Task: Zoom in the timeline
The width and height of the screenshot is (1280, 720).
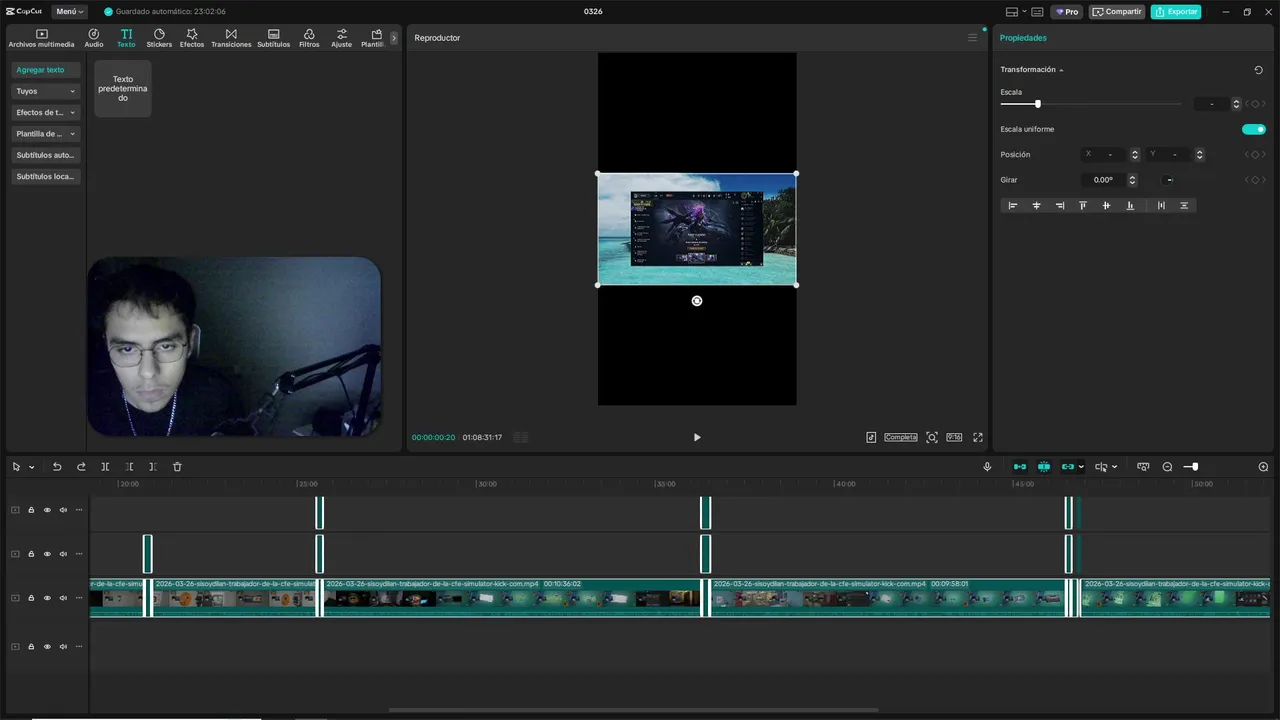Action: click(1263, 467)
